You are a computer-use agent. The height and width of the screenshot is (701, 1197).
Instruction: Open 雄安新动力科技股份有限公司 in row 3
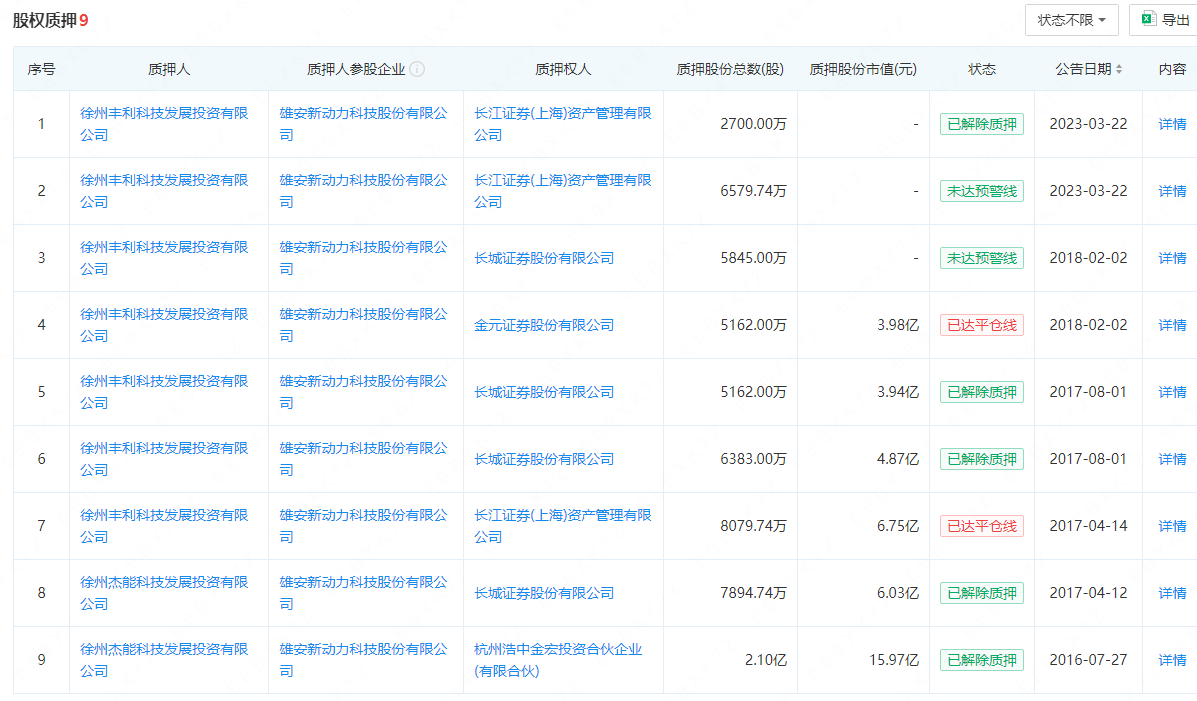(x=363, y=247)
